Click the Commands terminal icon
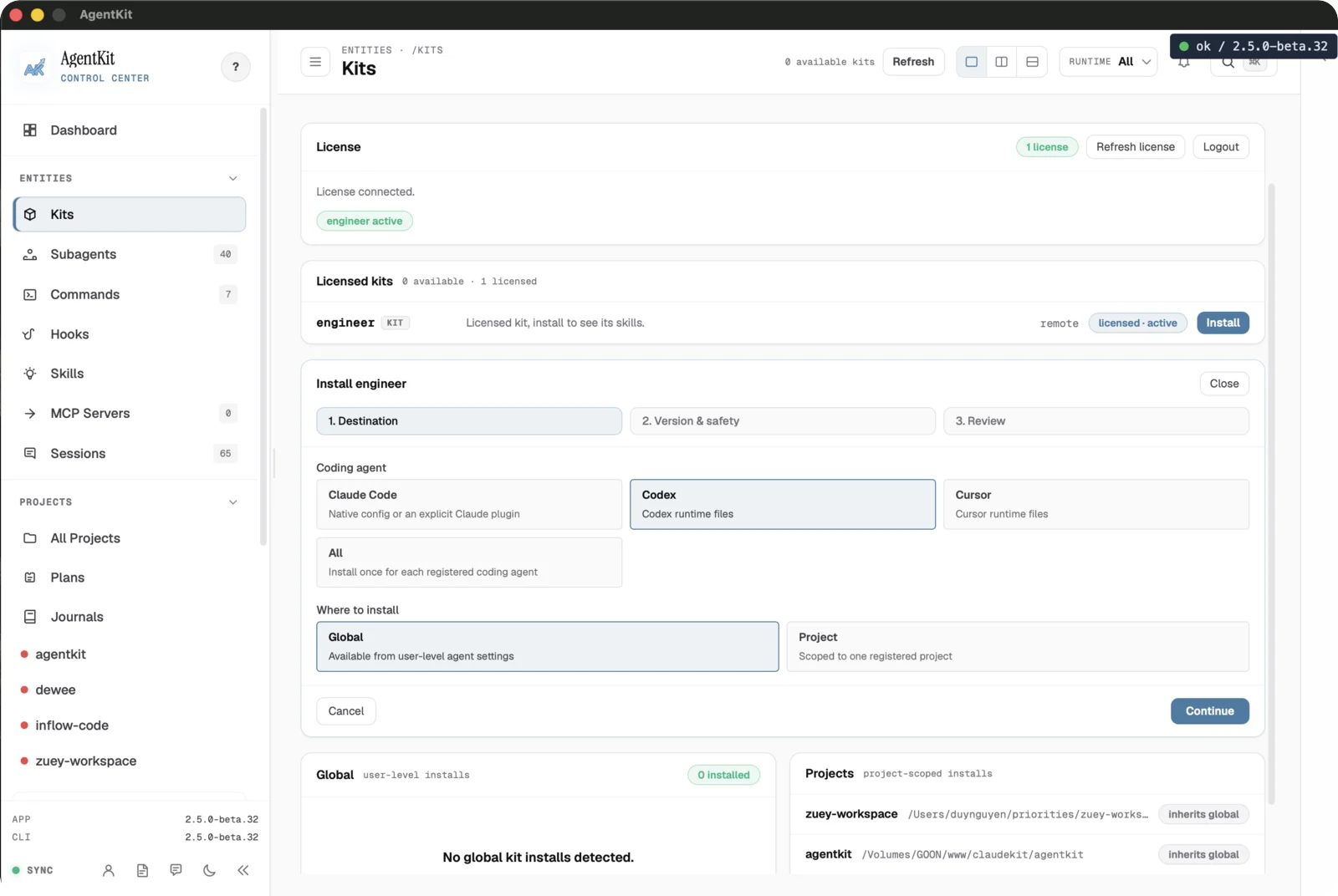1338x896 pixels. tap(30, 294)
